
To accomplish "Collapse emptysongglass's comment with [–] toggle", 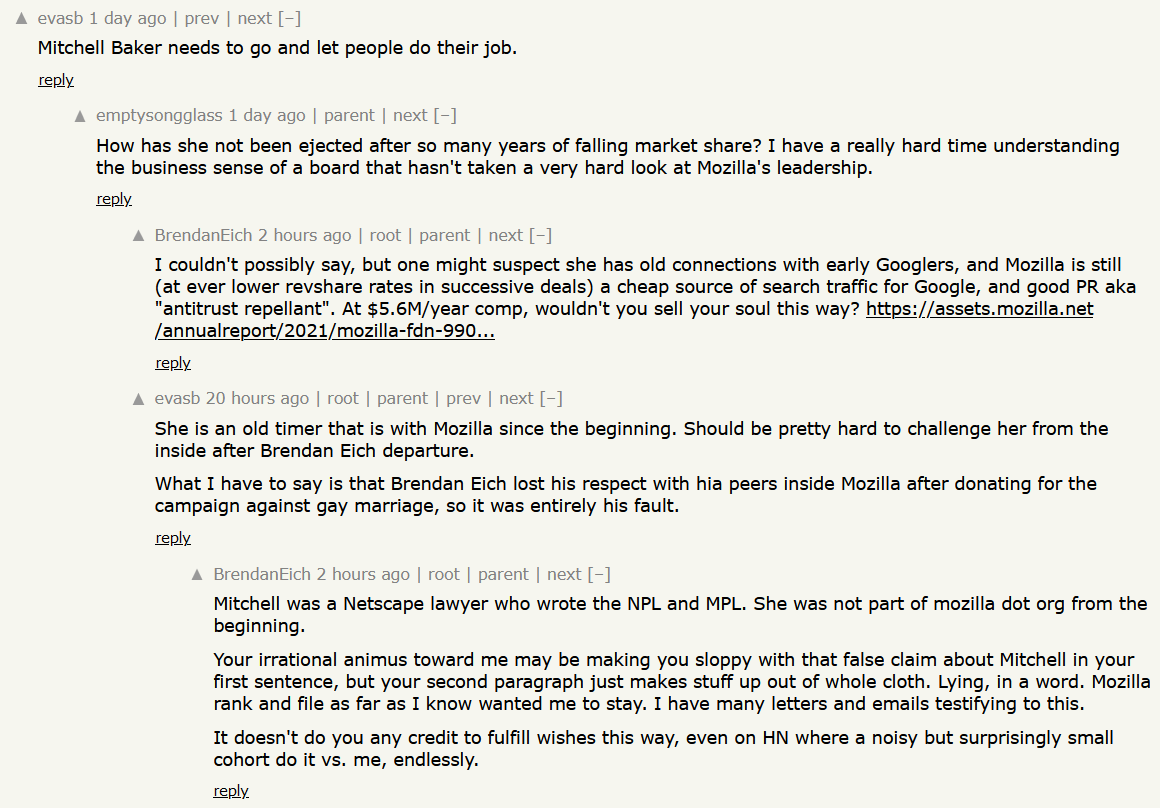I will [x=445, y=115].
